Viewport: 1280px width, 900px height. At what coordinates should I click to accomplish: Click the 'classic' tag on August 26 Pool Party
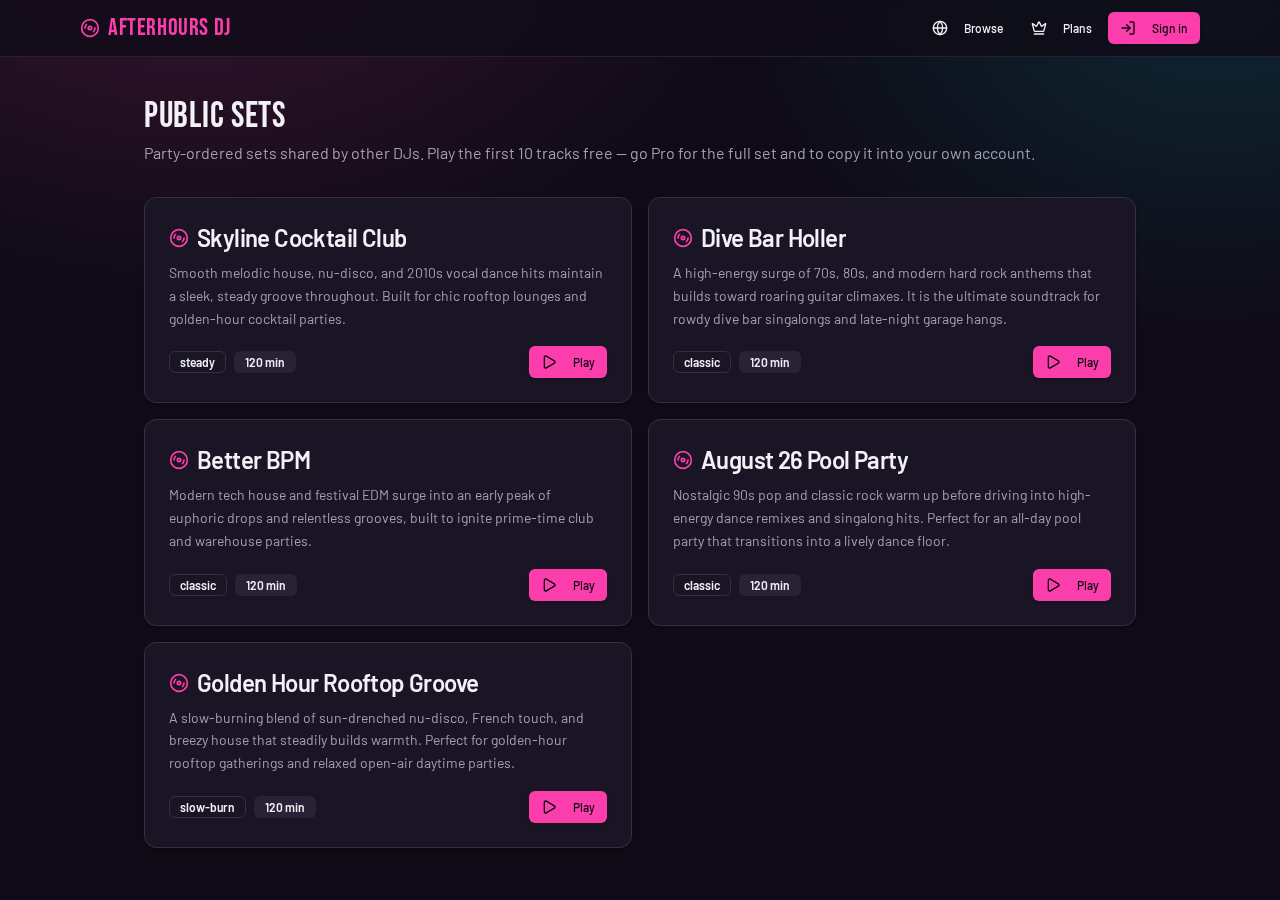tap(702, 585)
